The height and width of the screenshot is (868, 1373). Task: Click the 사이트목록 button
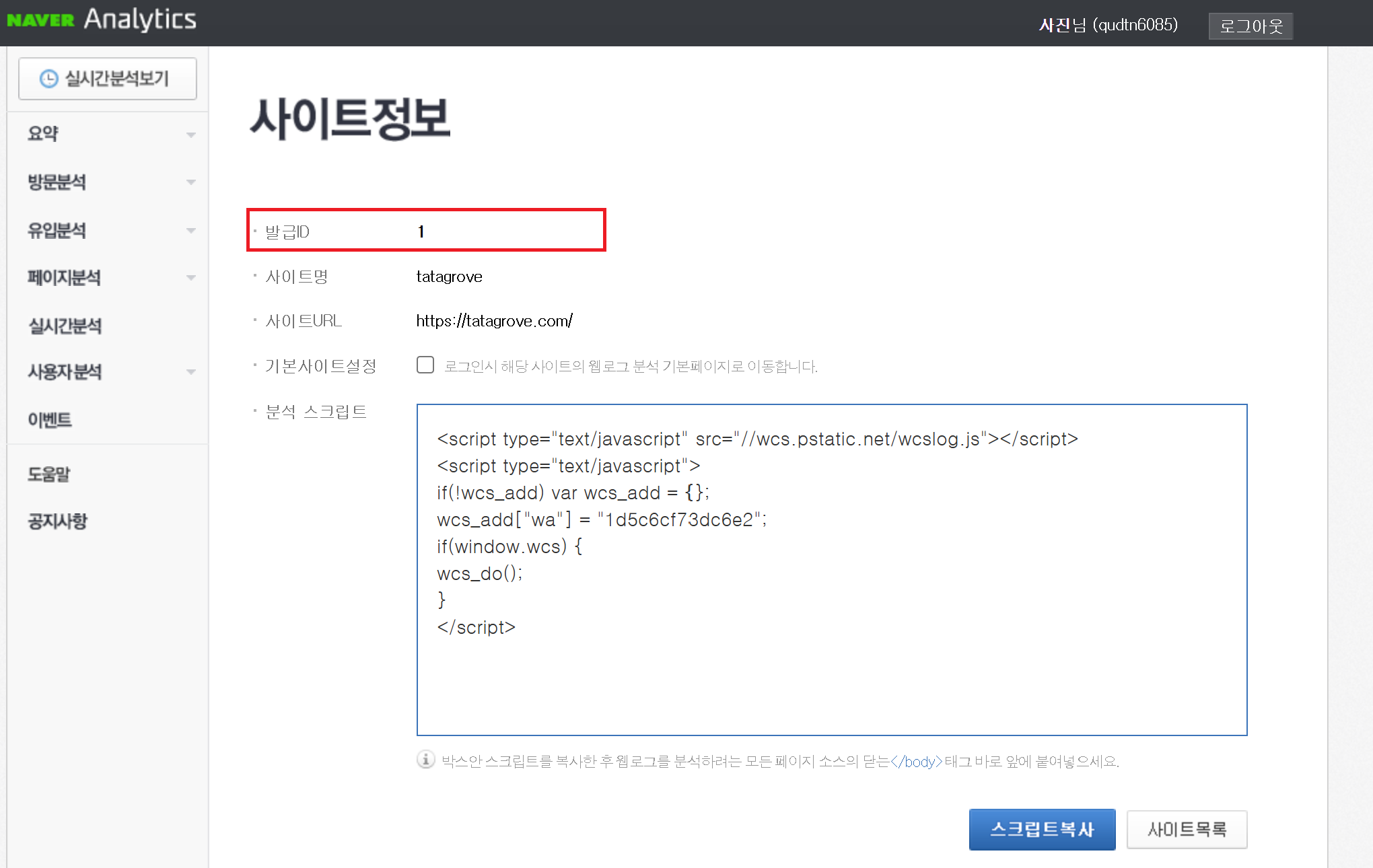1187,830
